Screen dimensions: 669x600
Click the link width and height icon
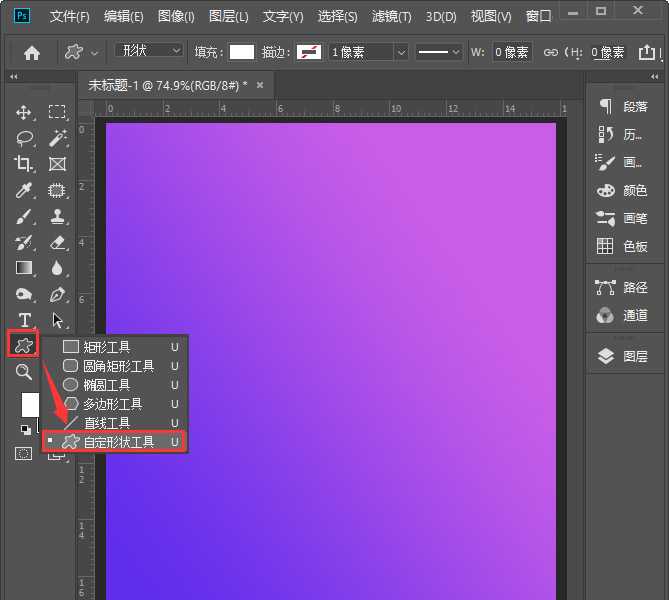(551, 52)
